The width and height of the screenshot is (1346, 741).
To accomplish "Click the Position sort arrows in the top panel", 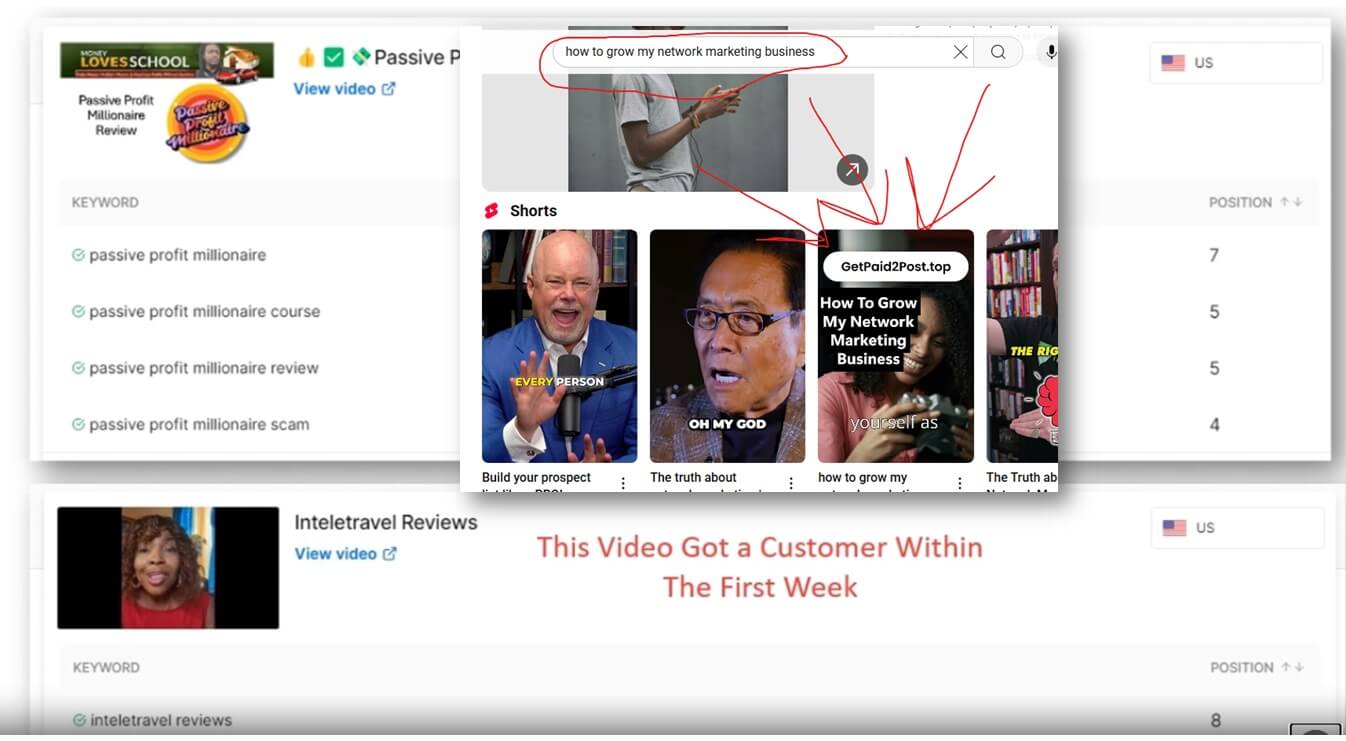I will point(1293,202).
